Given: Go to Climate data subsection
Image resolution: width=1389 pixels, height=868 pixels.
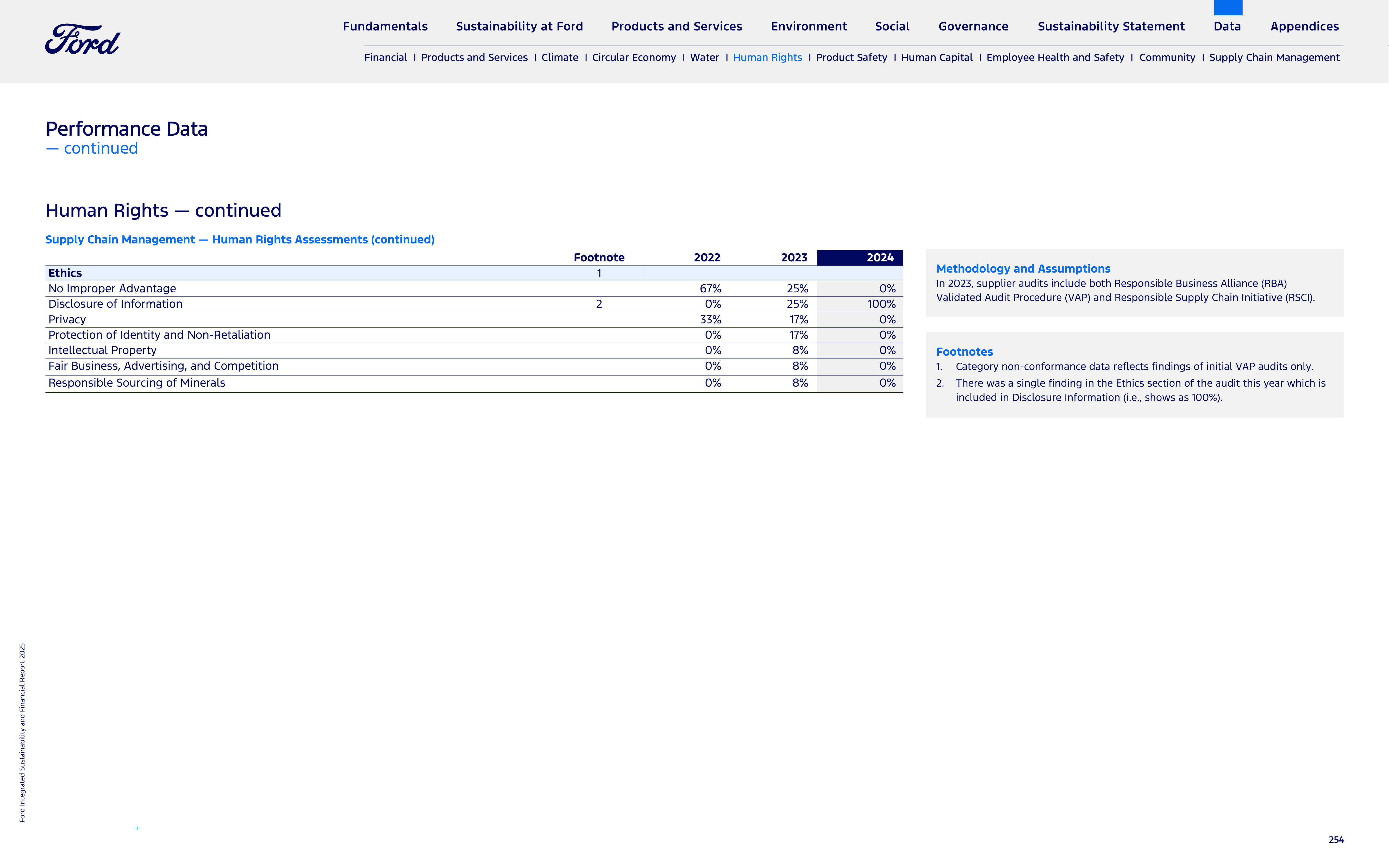Looking at the screenshot, I should coord(560,58).
